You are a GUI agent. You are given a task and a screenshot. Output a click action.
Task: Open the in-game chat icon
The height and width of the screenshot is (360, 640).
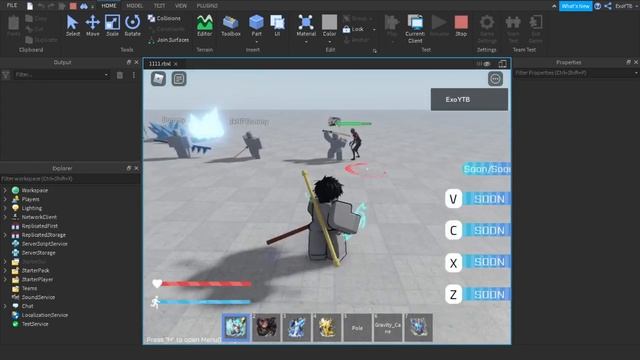click(179, 79)
